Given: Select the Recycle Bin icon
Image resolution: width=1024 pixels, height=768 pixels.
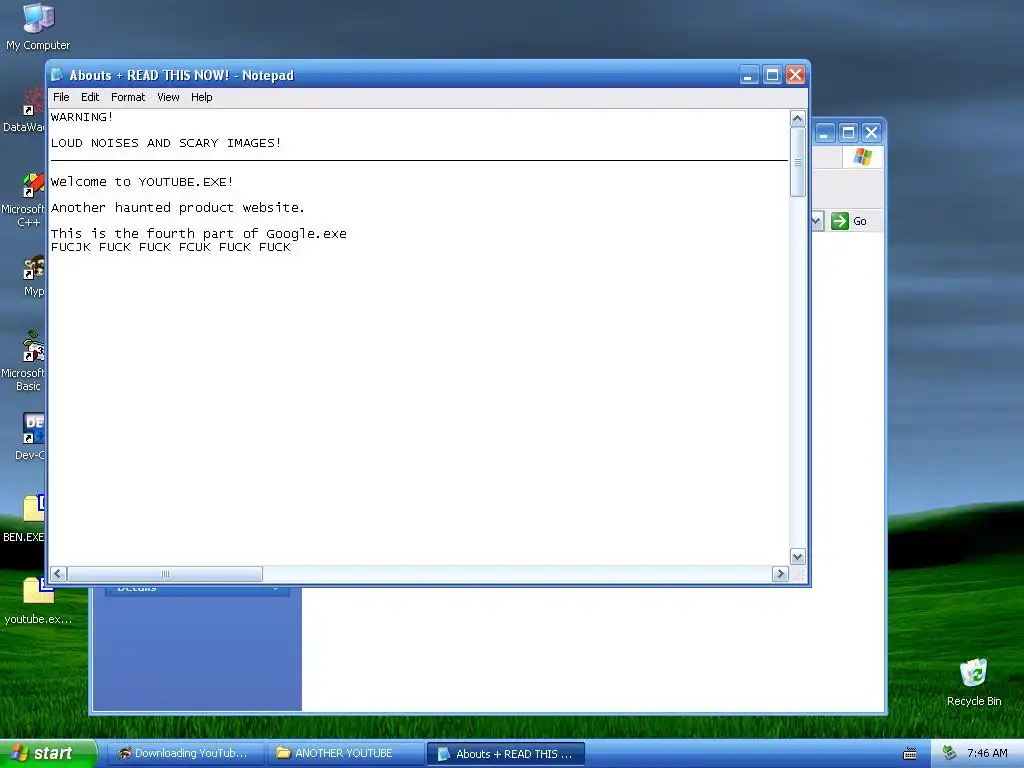Looking at the screenshot, I should [x=974, y=682].
